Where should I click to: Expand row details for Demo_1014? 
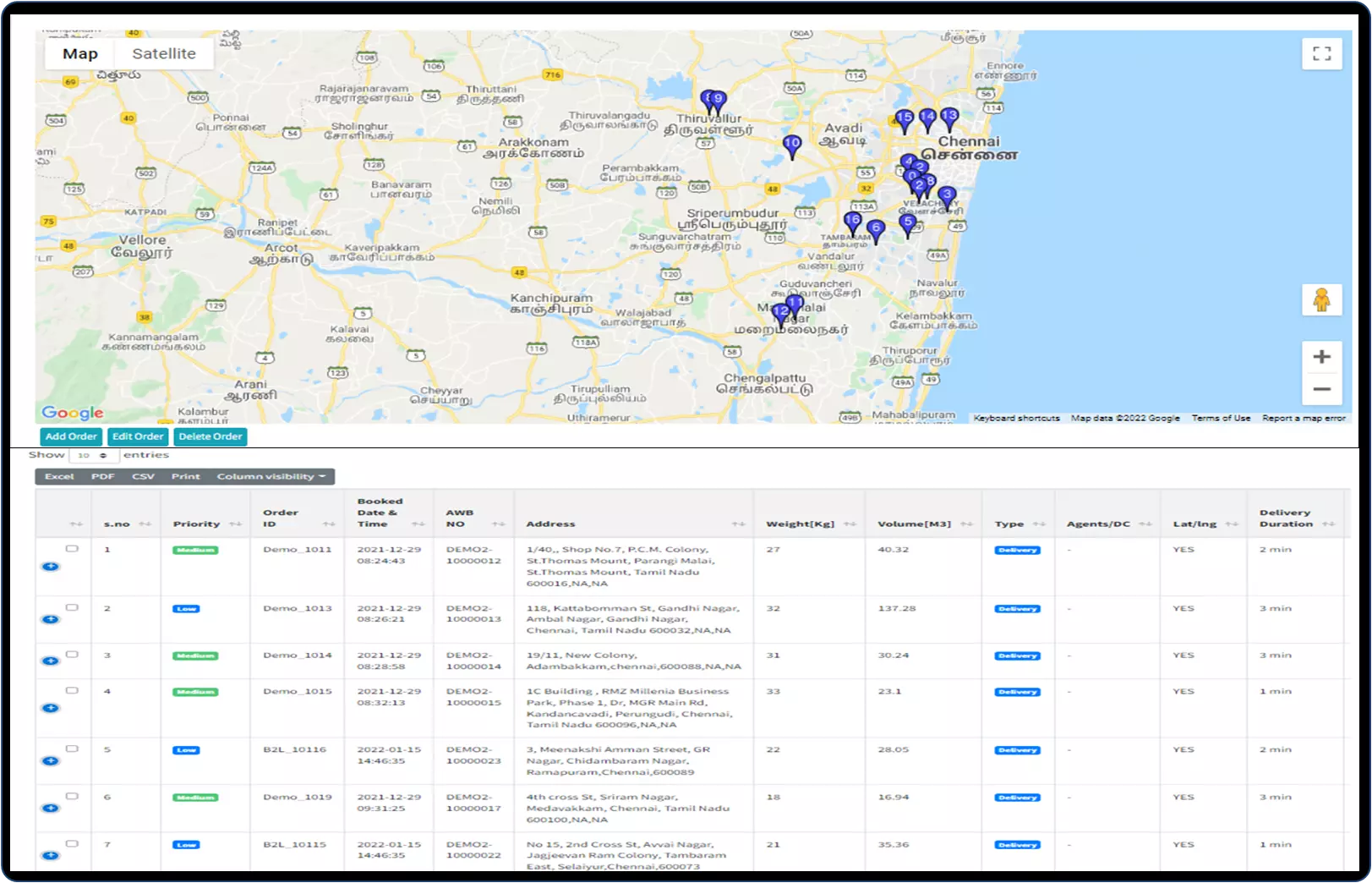click(51, 661)
